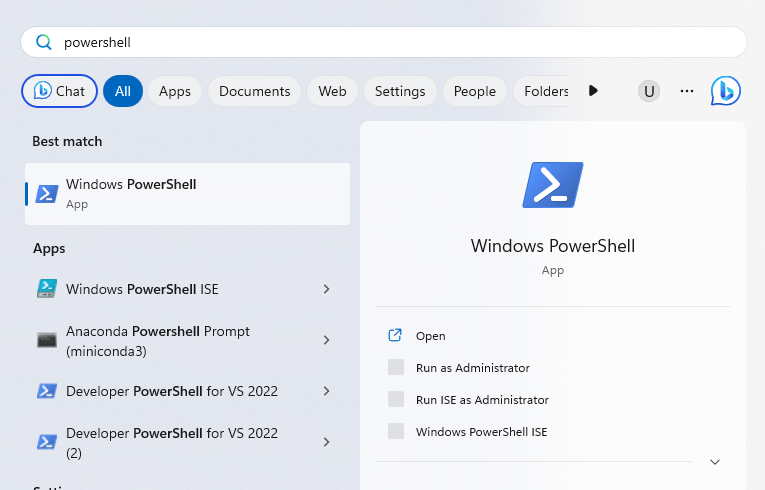
Task: Open the Bing icon at top right
Action: 725,91
